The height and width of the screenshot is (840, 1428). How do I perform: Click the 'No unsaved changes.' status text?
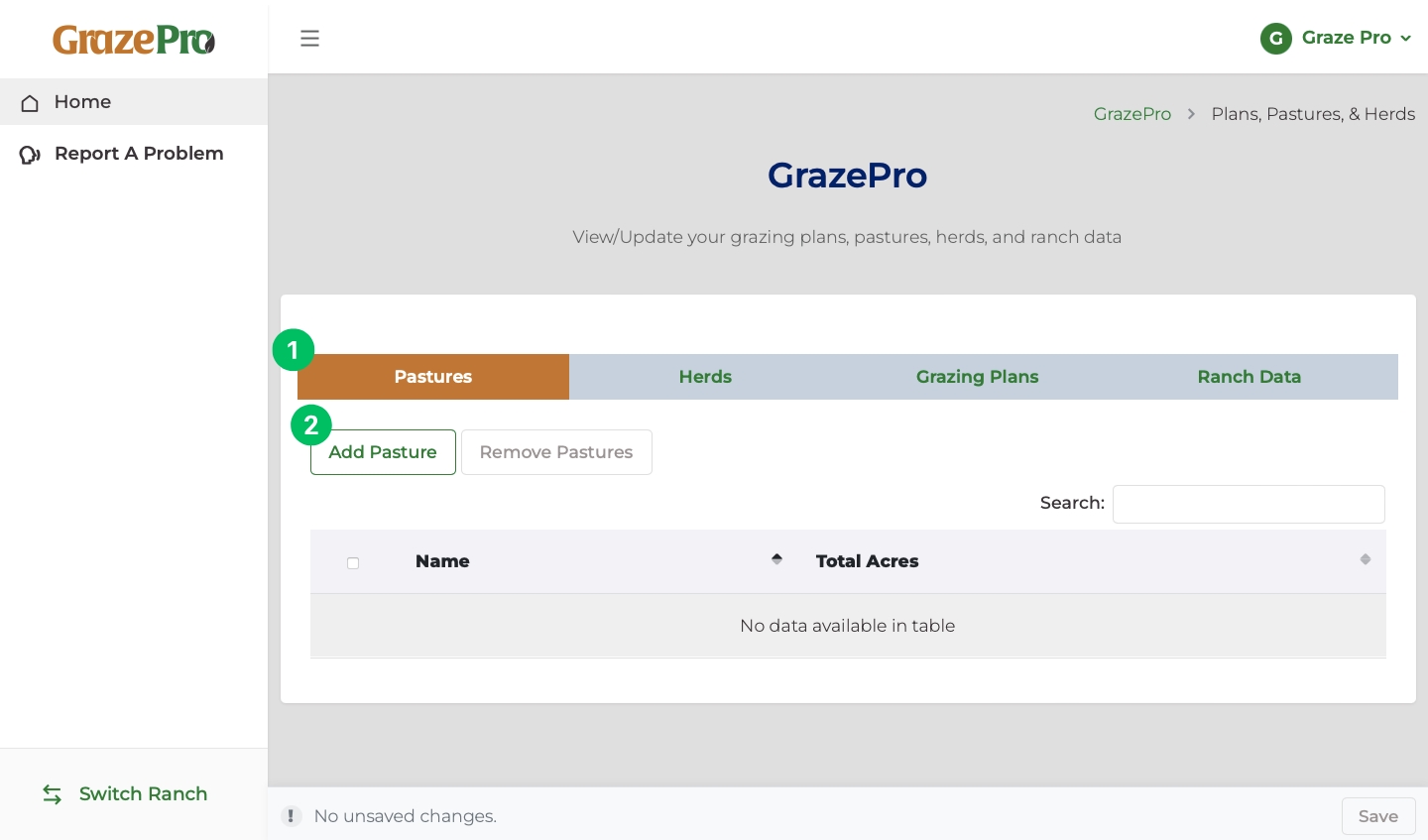point(406,816)
